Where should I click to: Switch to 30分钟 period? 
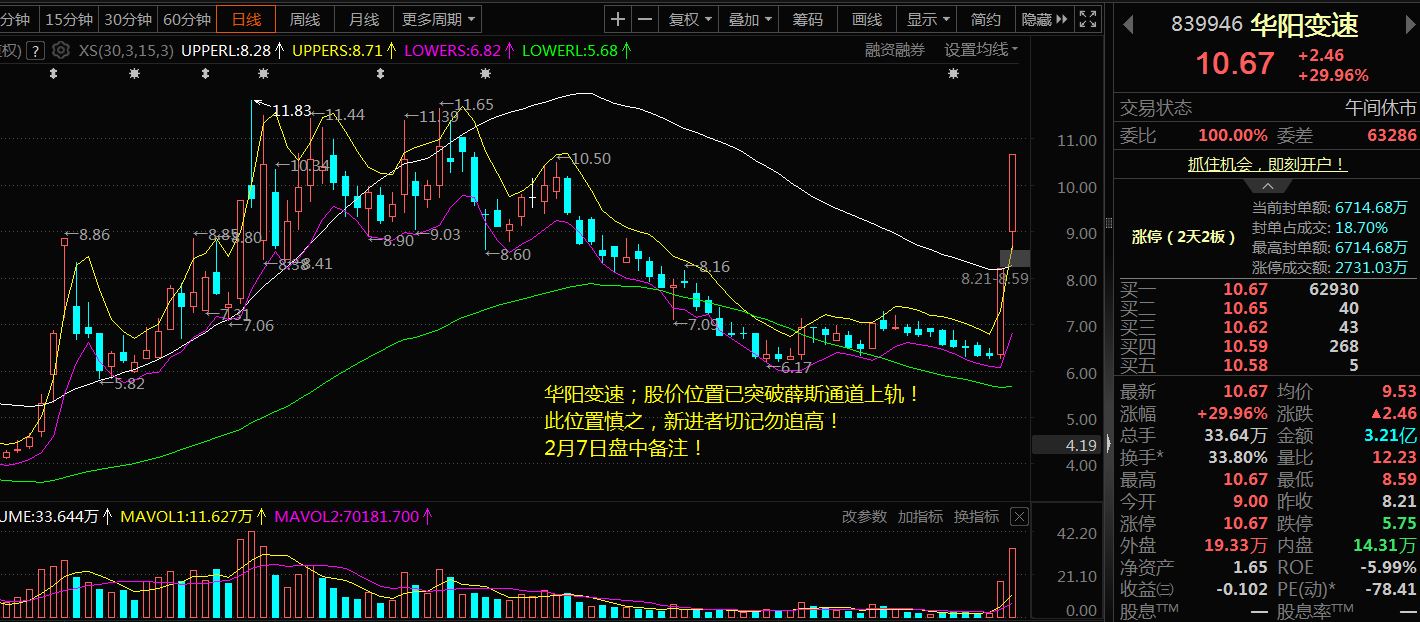pyautogui.click(x=127, y=19)
